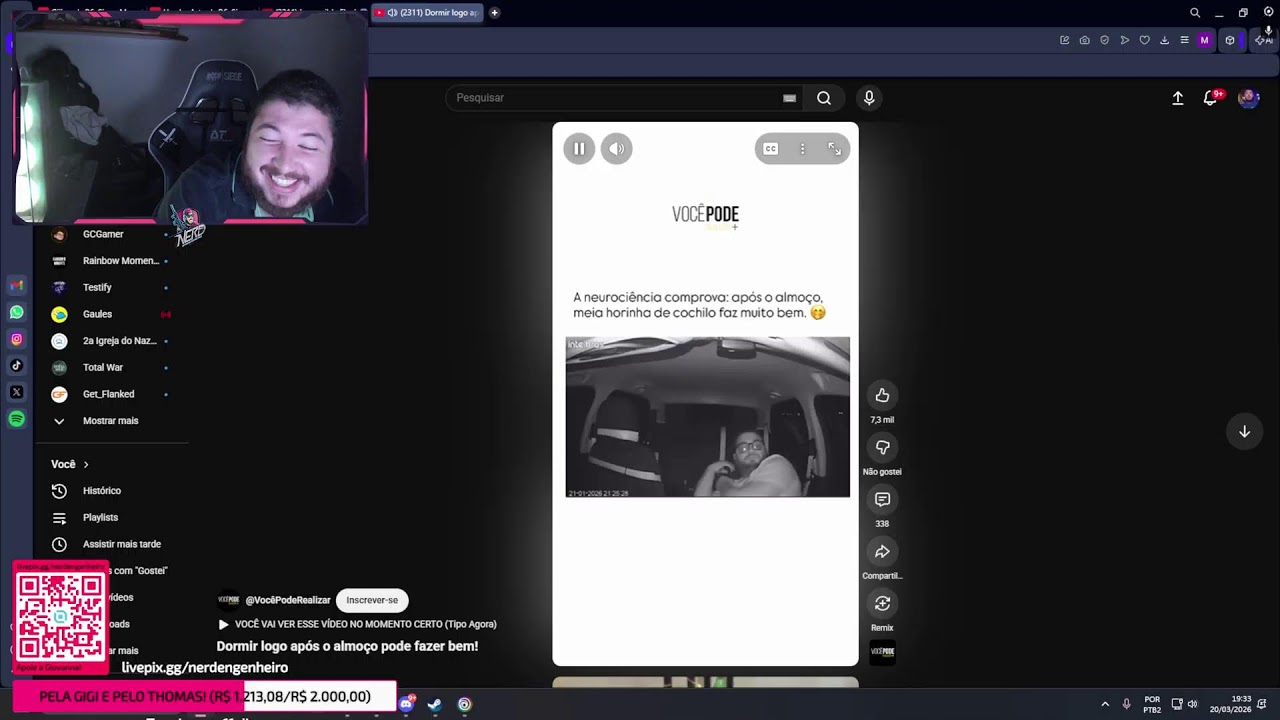This screenshot has height=720, width=1280.
Task: Open the browser downloads icon
Action: (x=1164, y=40)
